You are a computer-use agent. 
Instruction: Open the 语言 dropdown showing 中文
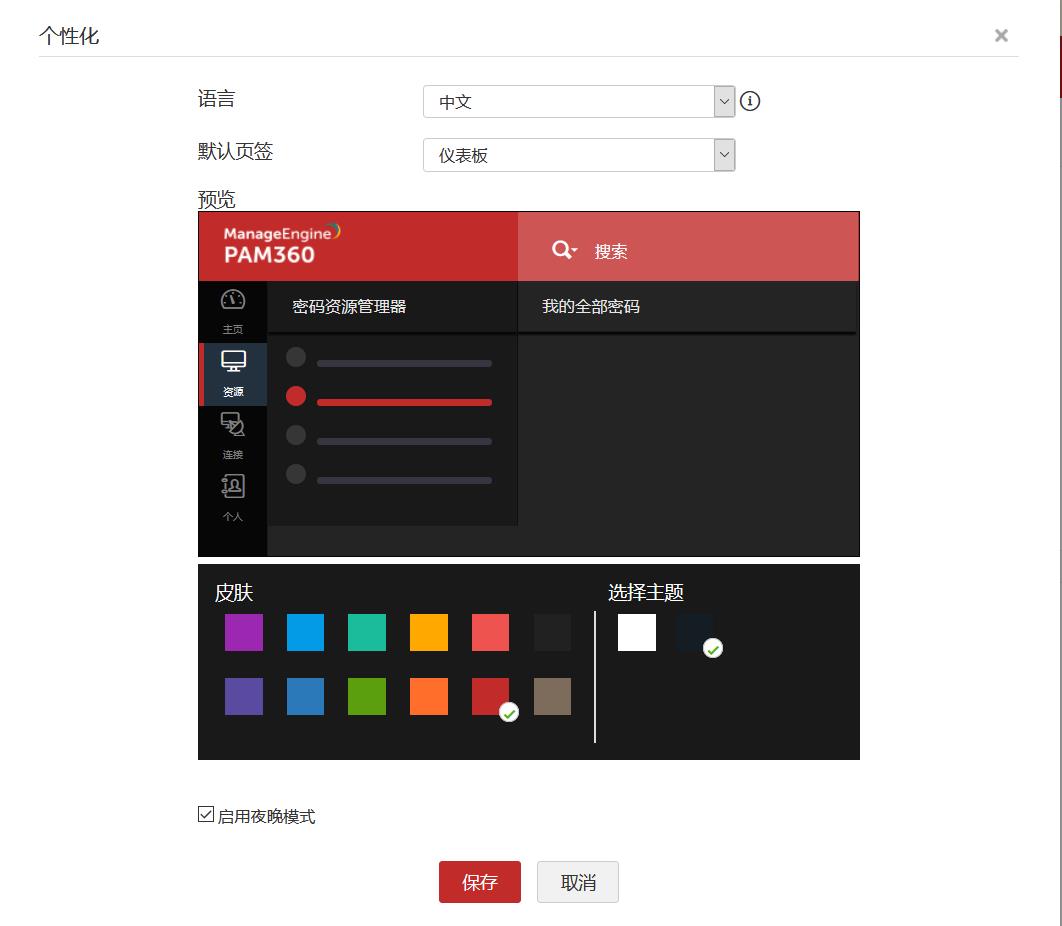578,102
